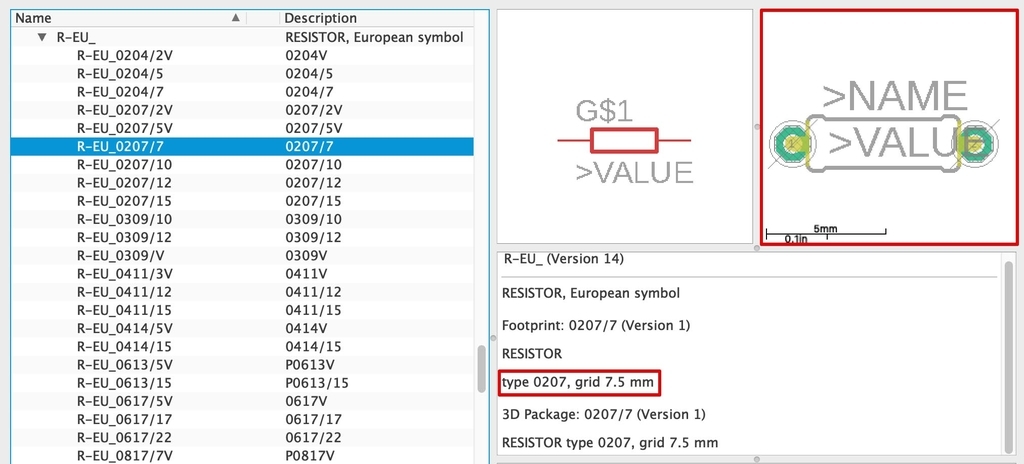The width and height of the screenshot is (1024, 464).
Task: Click 'type 0207, grid 7.5 mm' text
Action: coord(578,382)
